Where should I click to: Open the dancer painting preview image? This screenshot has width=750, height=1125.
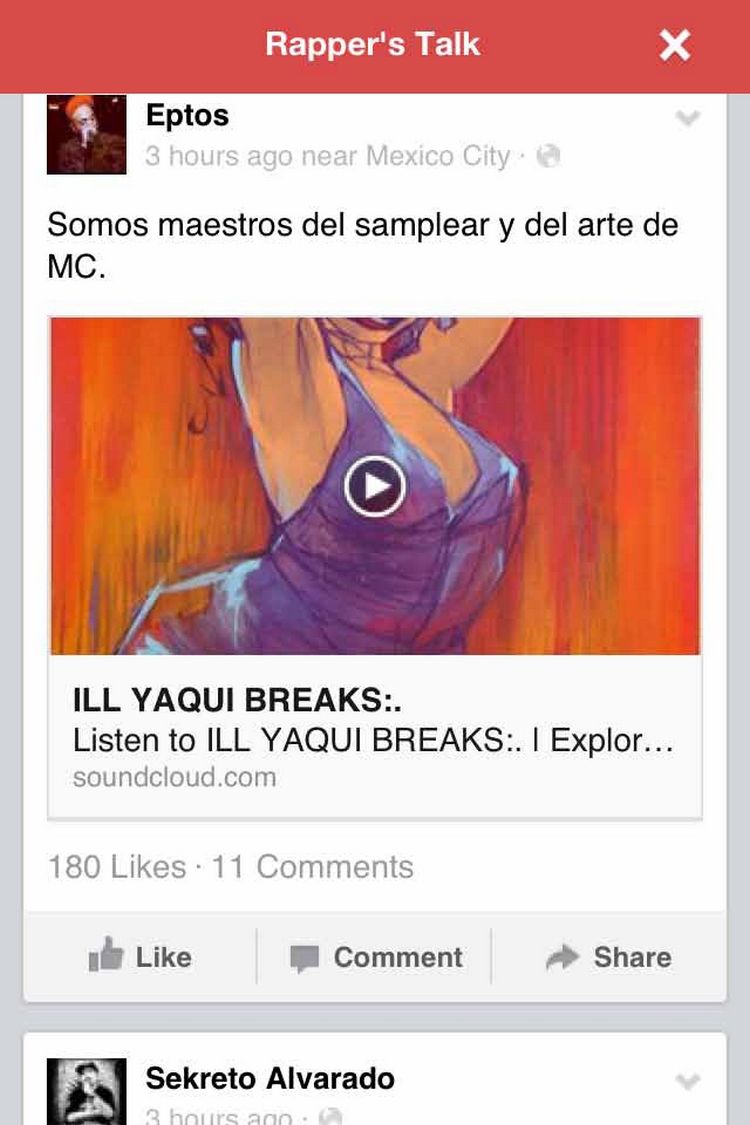coord(375,486)
